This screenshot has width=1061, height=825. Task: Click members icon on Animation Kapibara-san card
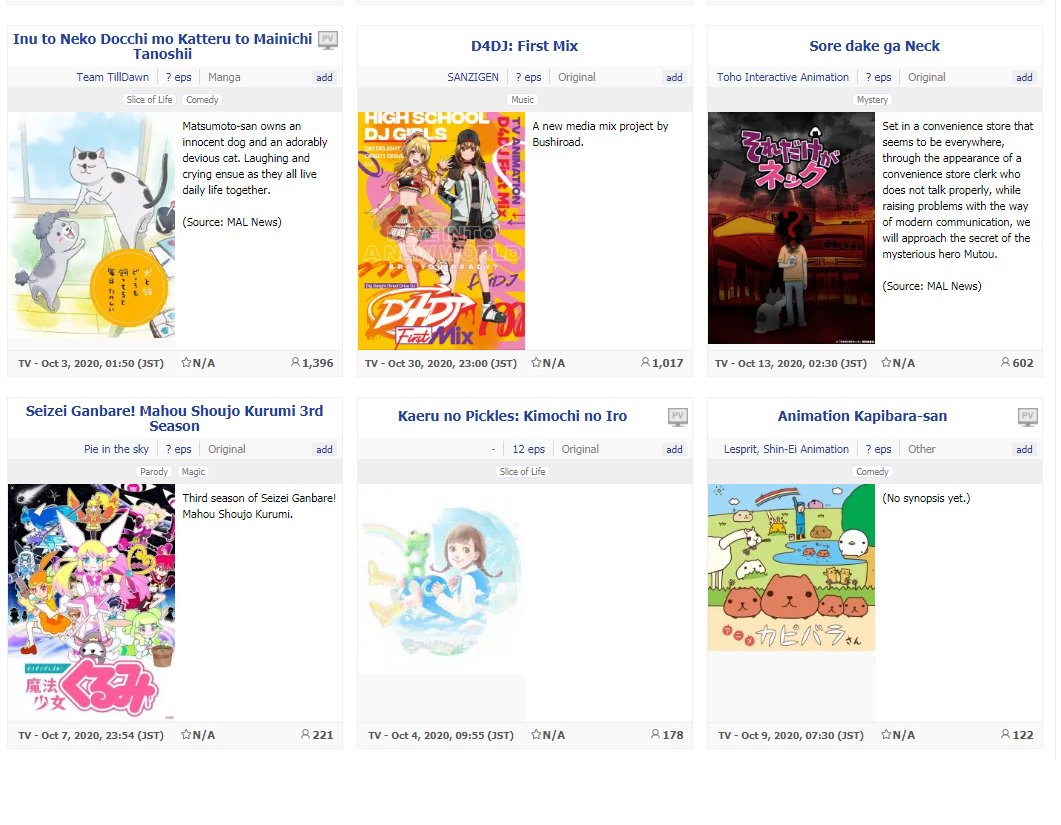(x=1005, y=734)
